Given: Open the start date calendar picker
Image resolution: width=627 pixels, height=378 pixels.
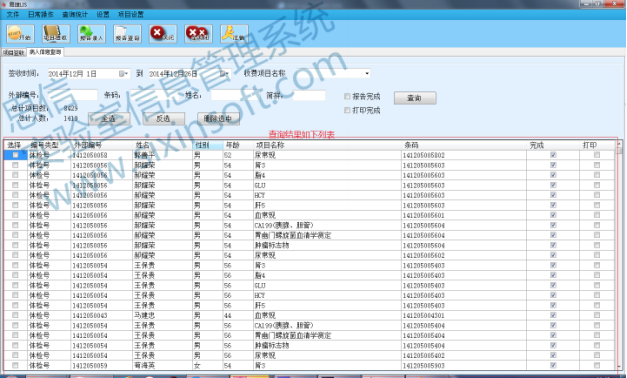Looking at the screenshot, I should coord(123,74).
